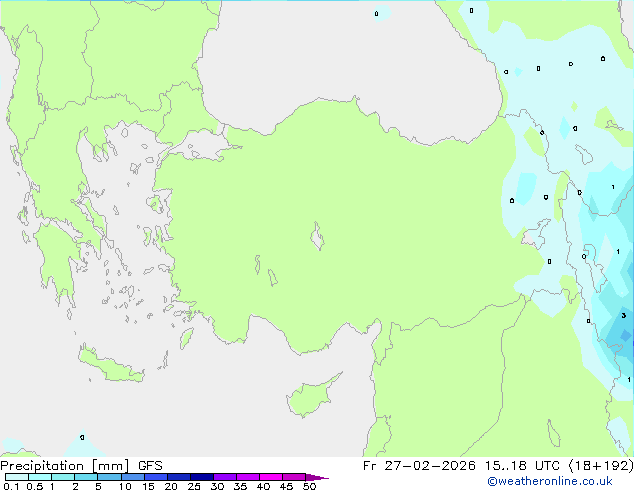Click the '0.1' legend value

tap(11, 486)
